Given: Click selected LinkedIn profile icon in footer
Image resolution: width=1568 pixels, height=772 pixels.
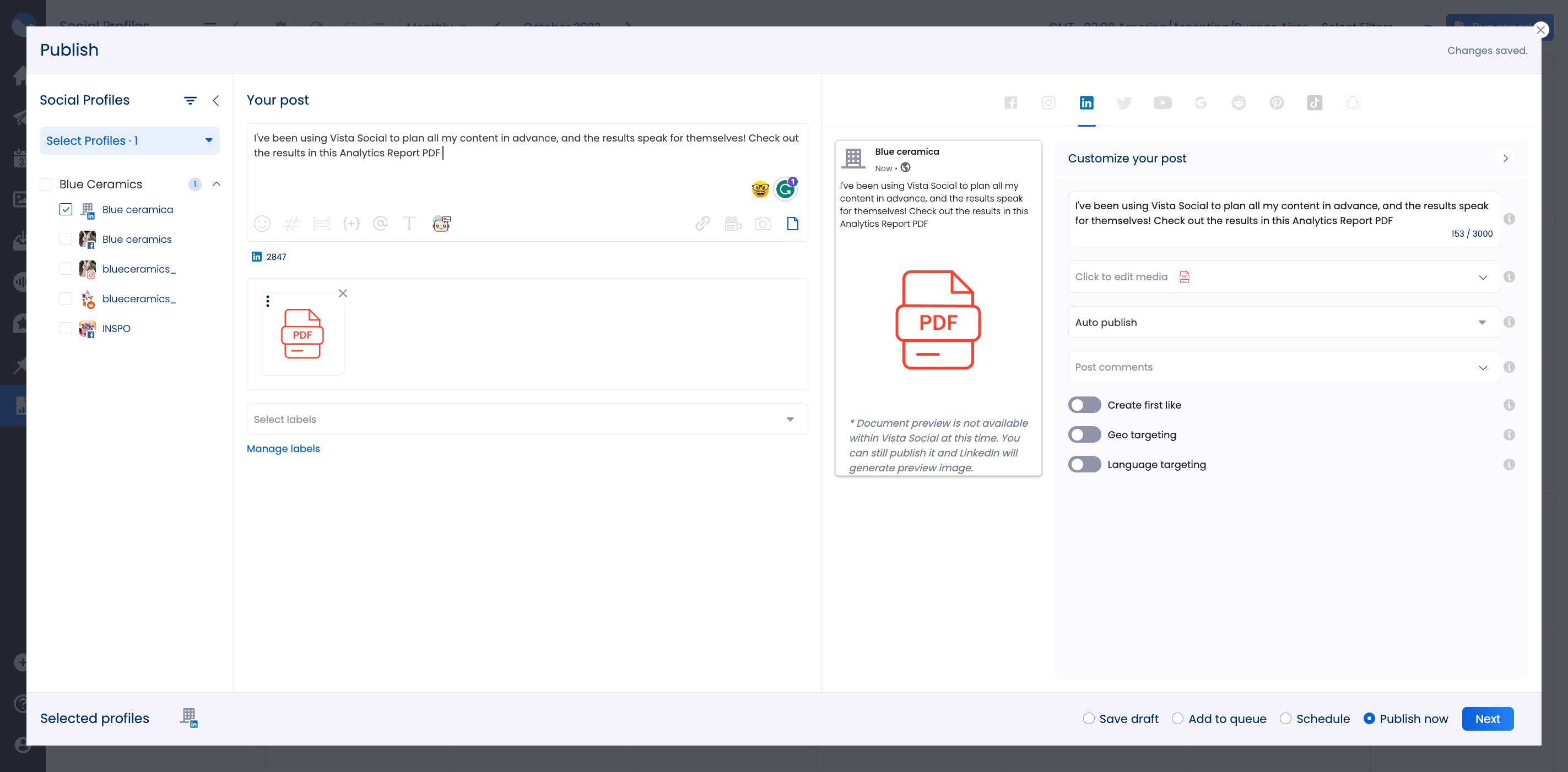Looking at the screenshot, I should 190,718.
